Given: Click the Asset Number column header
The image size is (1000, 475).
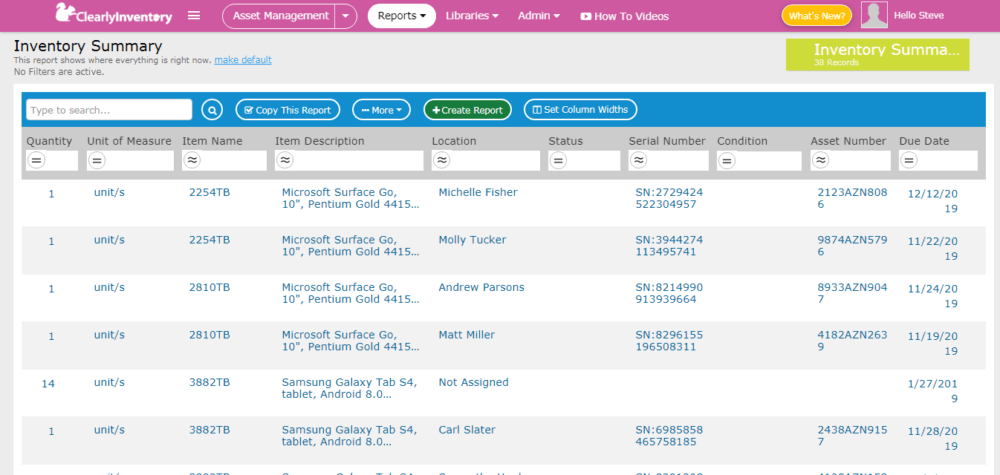Looking at the screenshot, I should click(x=848, y=141).
